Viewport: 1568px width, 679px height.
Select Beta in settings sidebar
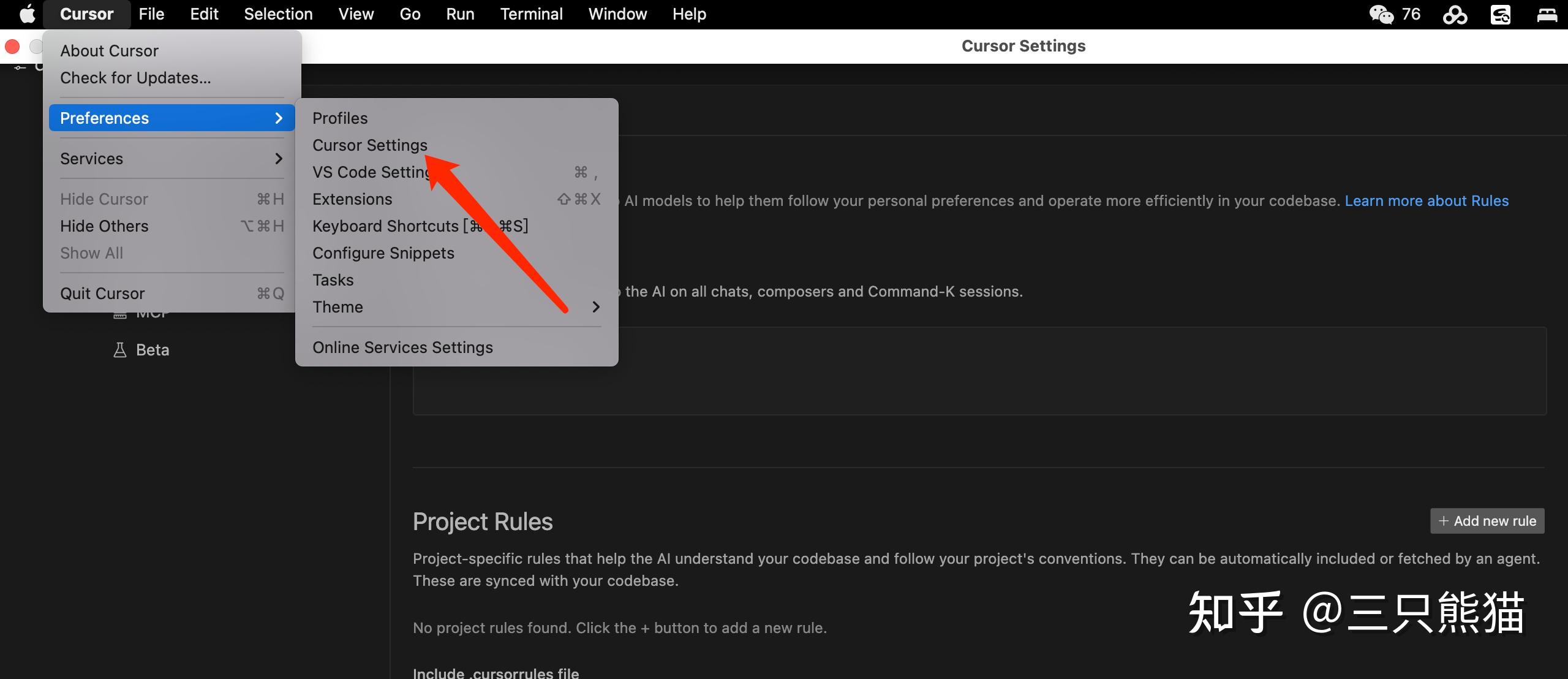tap(153, 350)
